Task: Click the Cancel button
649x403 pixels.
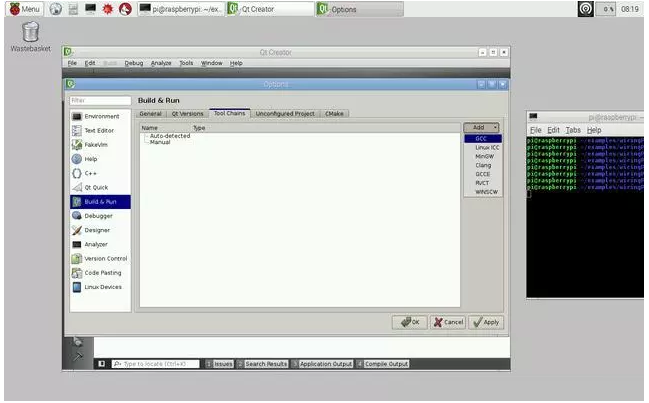Action: pos(448,322)
